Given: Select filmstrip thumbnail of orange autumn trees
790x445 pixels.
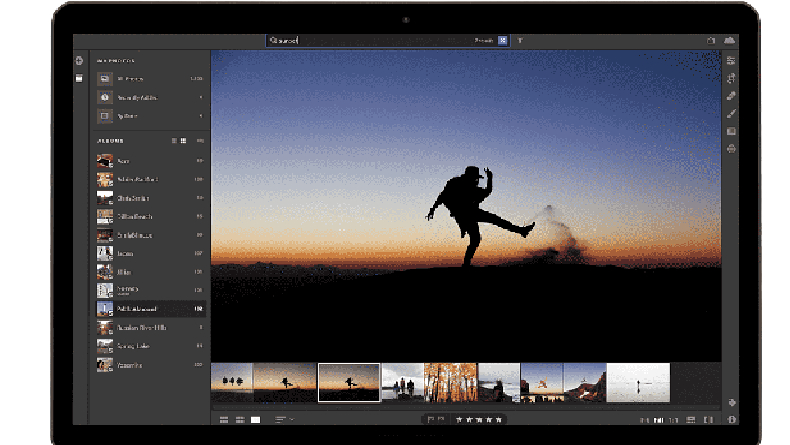Looking at the screenshot, I should coord(450,382).
